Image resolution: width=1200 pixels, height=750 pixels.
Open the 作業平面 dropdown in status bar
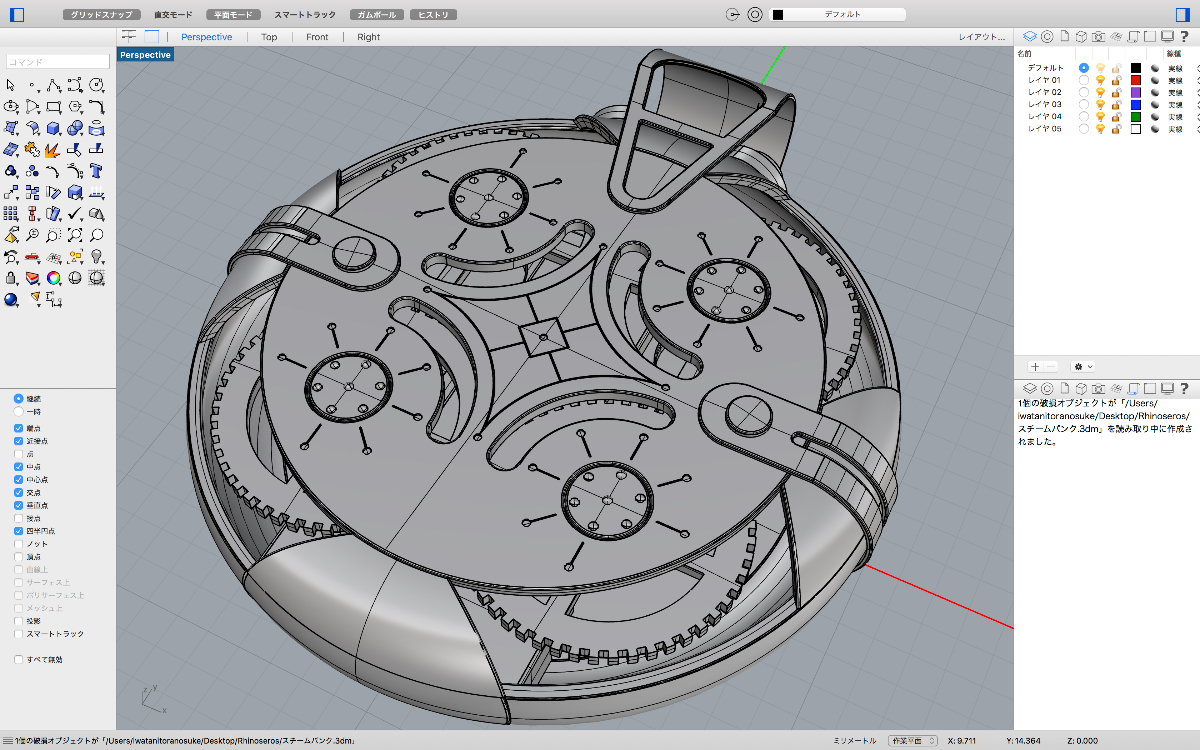click(x=912, y=741)
